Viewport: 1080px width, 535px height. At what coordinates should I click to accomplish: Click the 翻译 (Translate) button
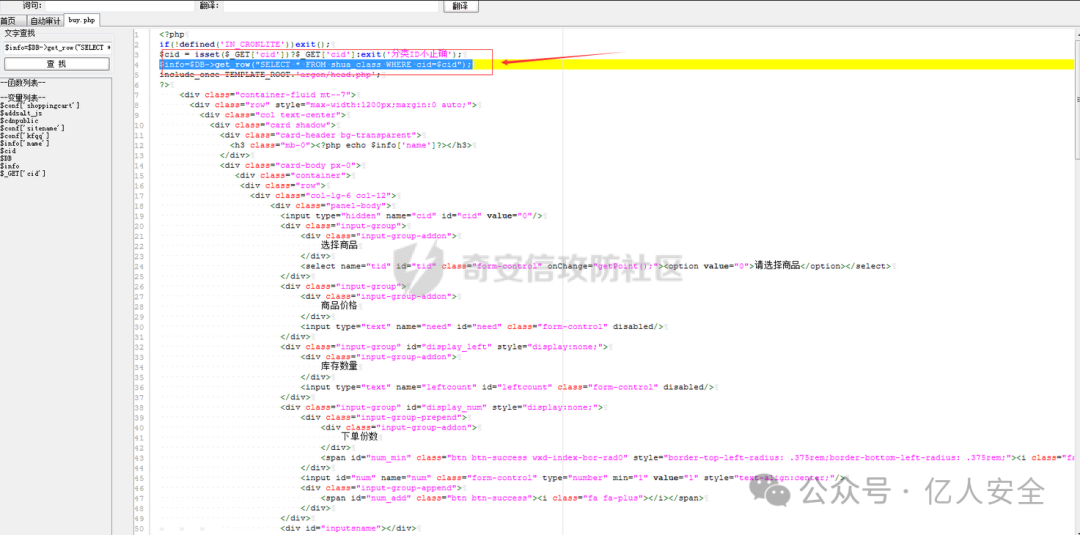coord(459,6)
